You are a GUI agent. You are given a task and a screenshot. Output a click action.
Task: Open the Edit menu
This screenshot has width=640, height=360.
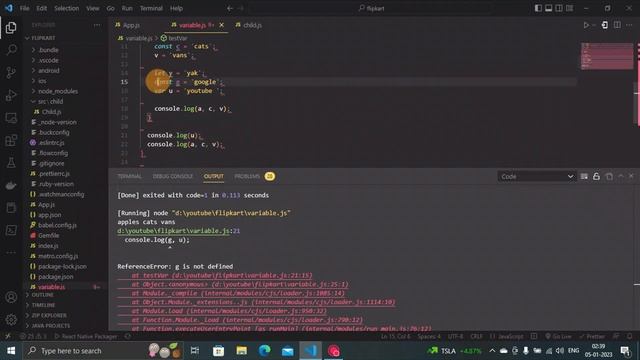[41, 8]
